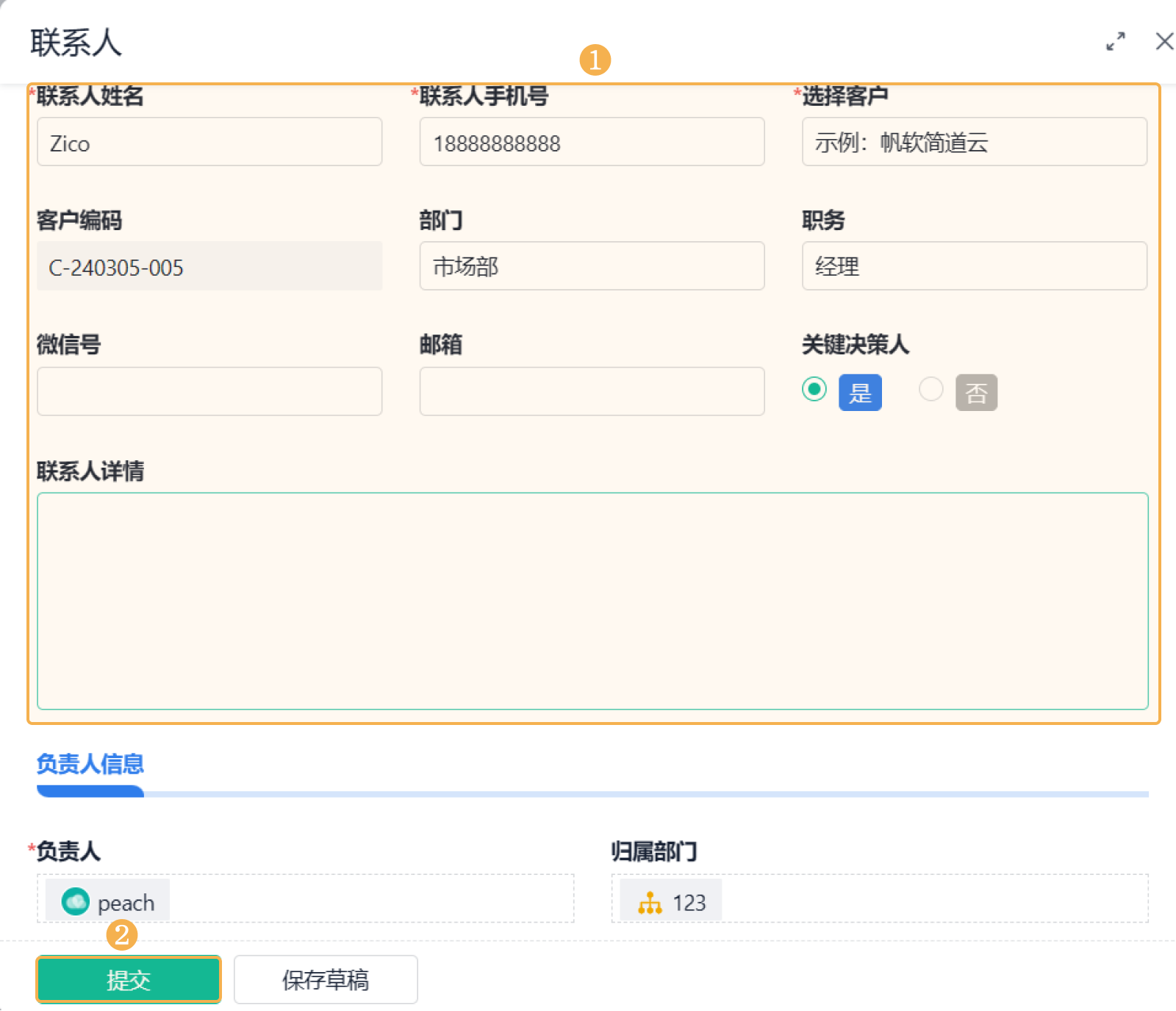Click the peach user avatar icon
Viewport: 1176px width, 1011px height.
tap(75, 901)
